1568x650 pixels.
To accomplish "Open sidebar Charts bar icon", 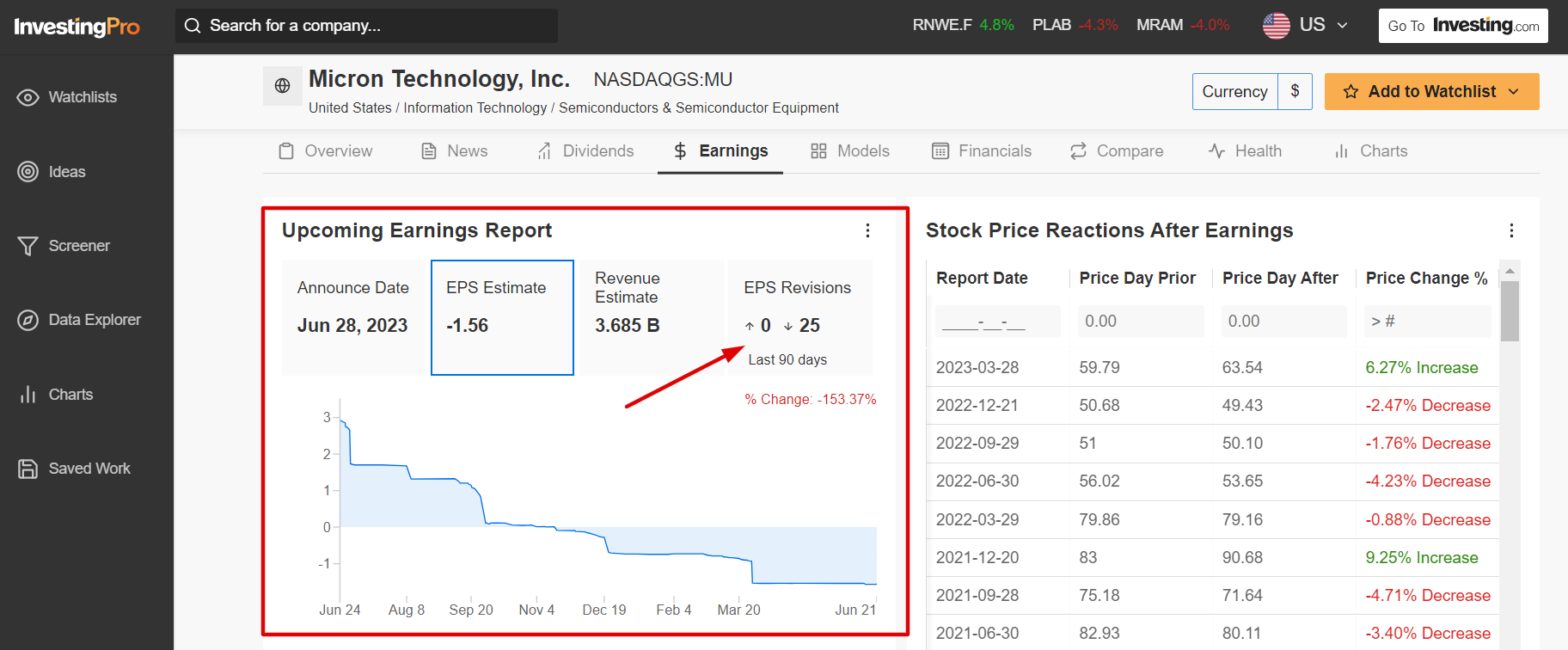I will [28, 395].
